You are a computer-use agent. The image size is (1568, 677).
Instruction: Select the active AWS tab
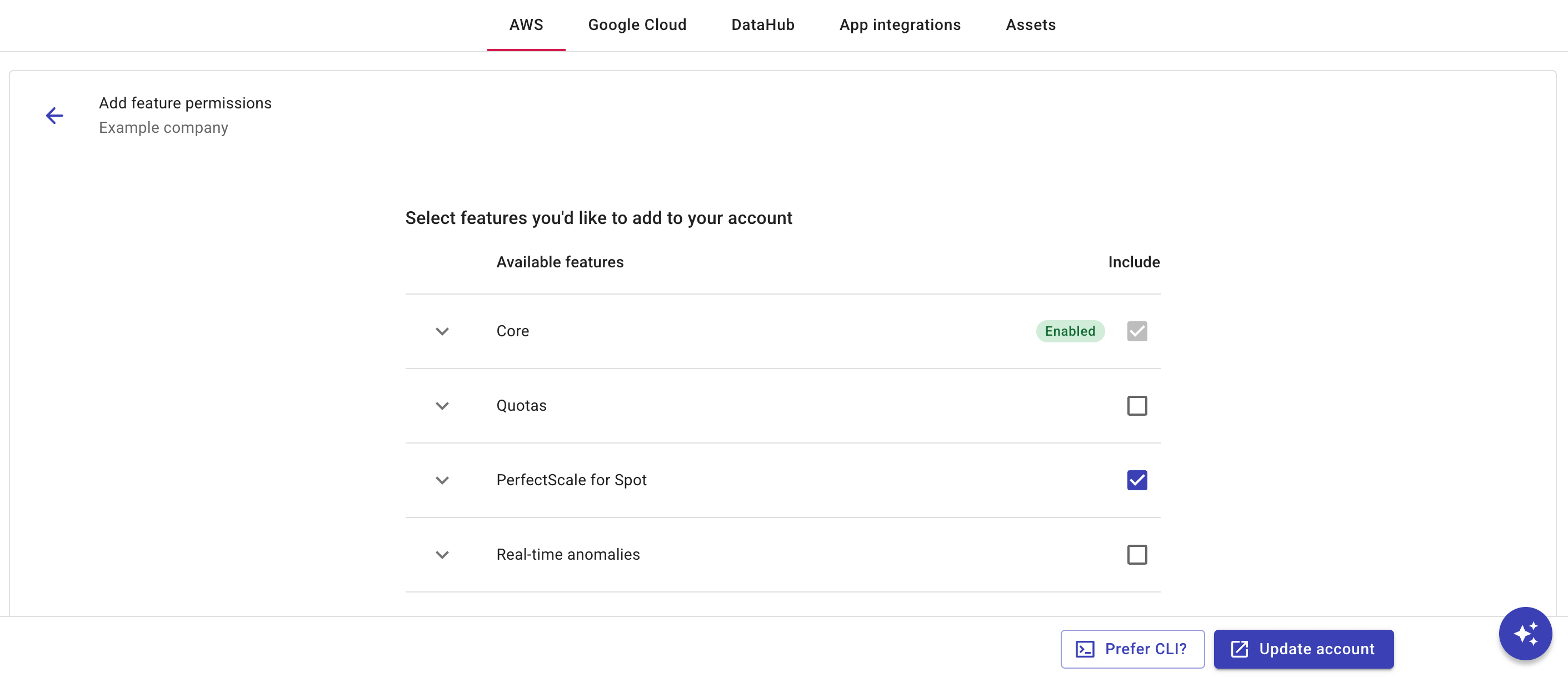(526, 25)
